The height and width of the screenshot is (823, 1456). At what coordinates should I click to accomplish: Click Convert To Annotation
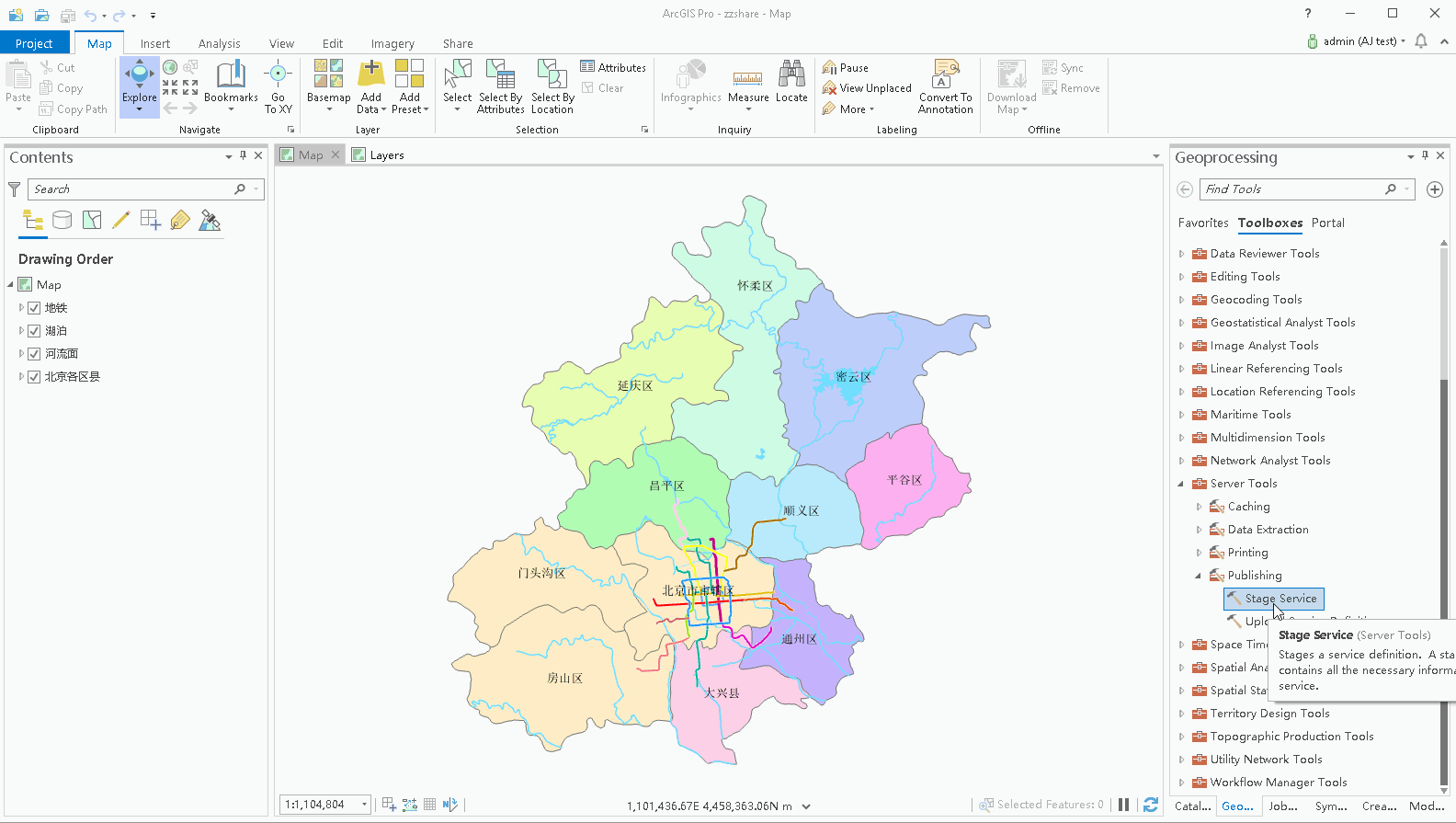945,86
